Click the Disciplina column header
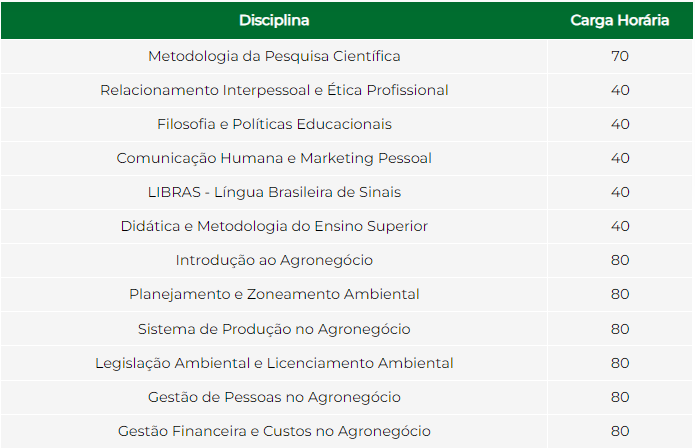 point(274,20)
